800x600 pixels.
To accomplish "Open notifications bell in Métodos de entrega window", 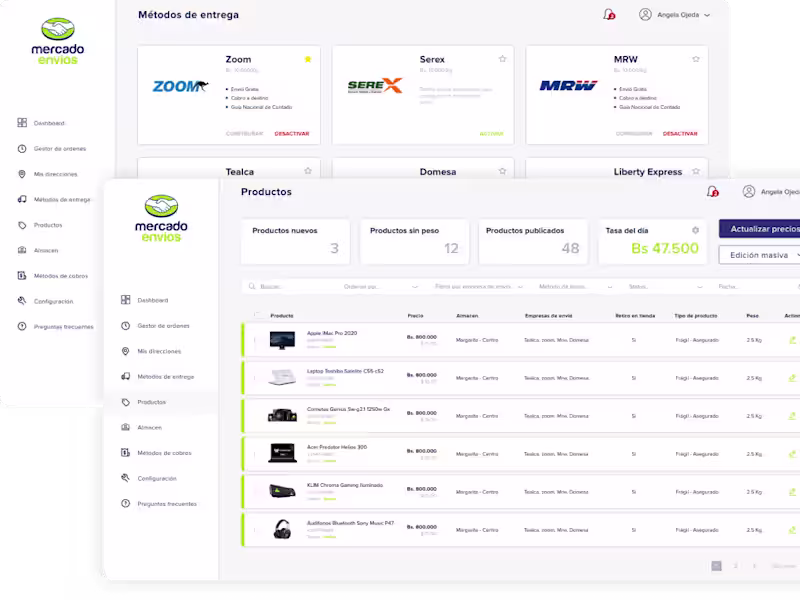I will tap(609, 15).
